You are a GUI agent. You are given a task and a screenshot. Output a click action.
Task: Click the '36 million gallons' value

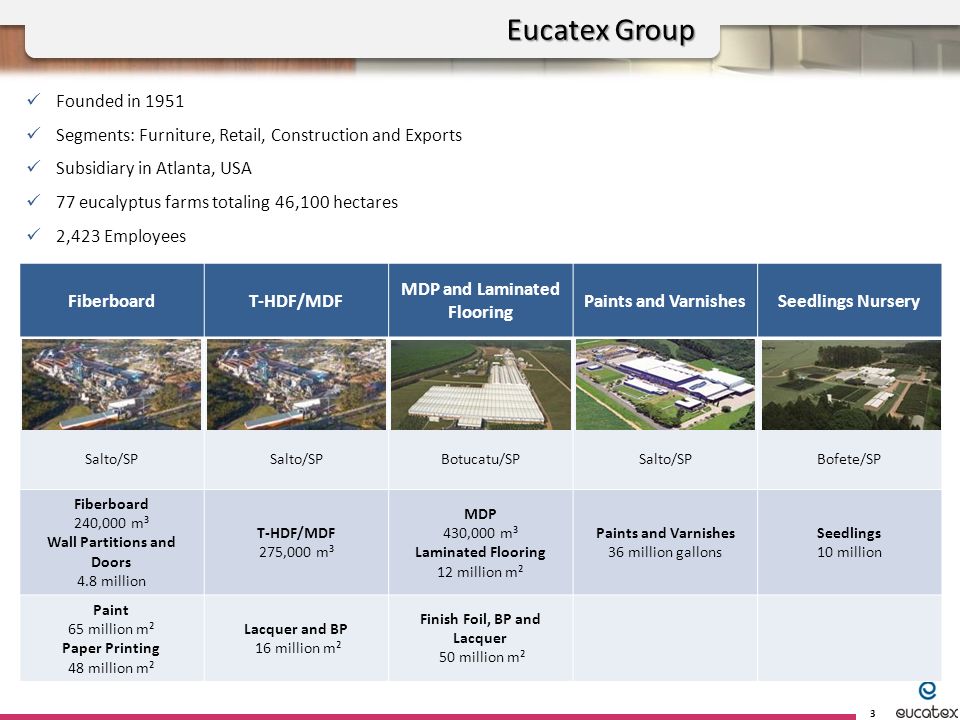(x=665, y=552)
